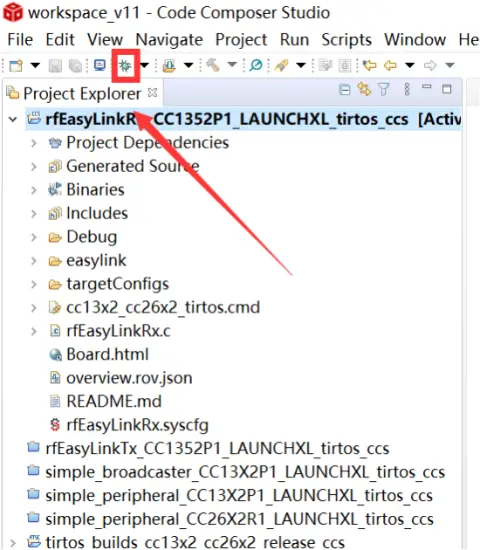Select rfEasyLinkRx.syscfg file

137,425
